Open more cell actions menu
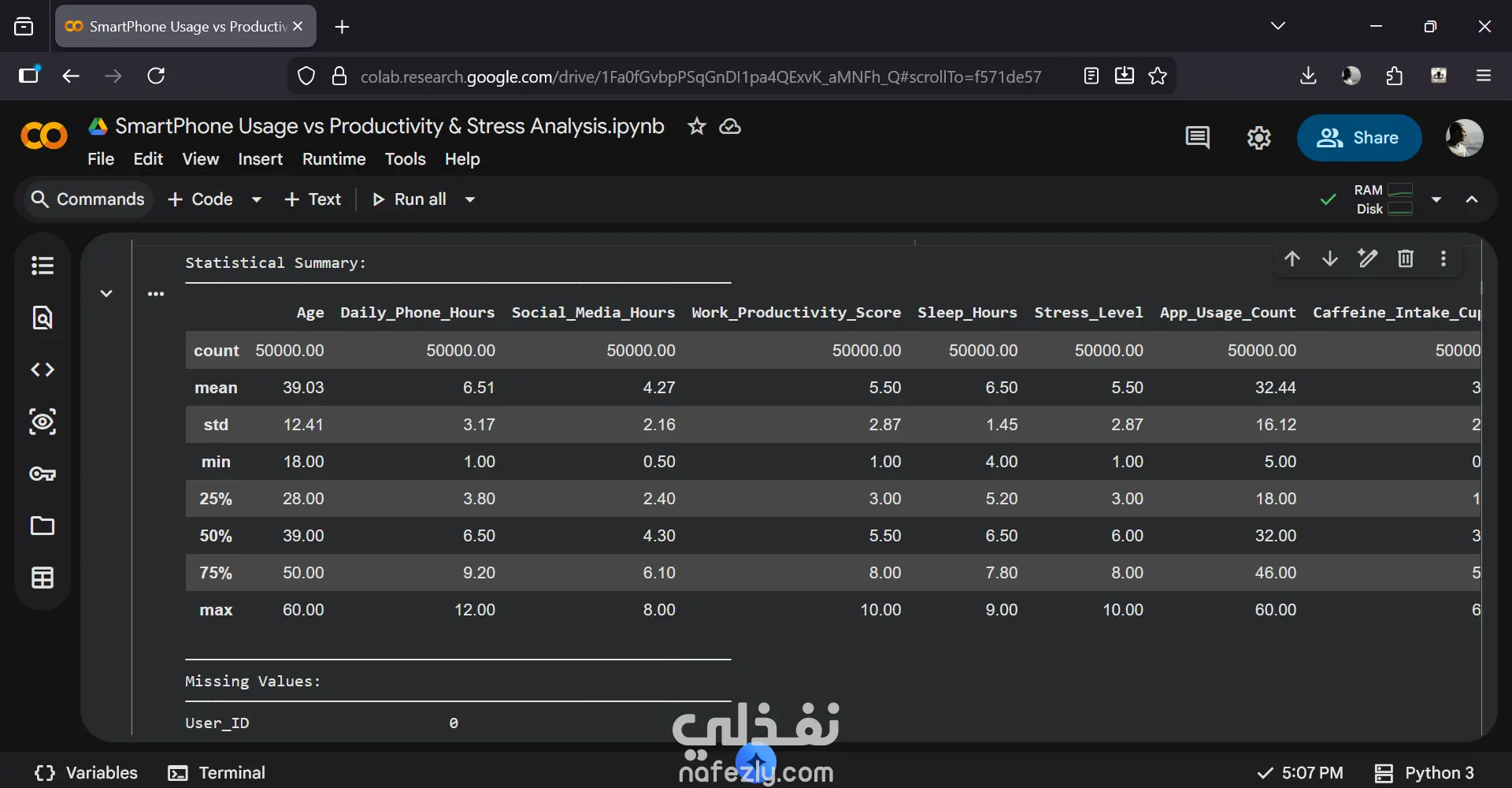The image size is (1512, 788). click(1443, 258)
